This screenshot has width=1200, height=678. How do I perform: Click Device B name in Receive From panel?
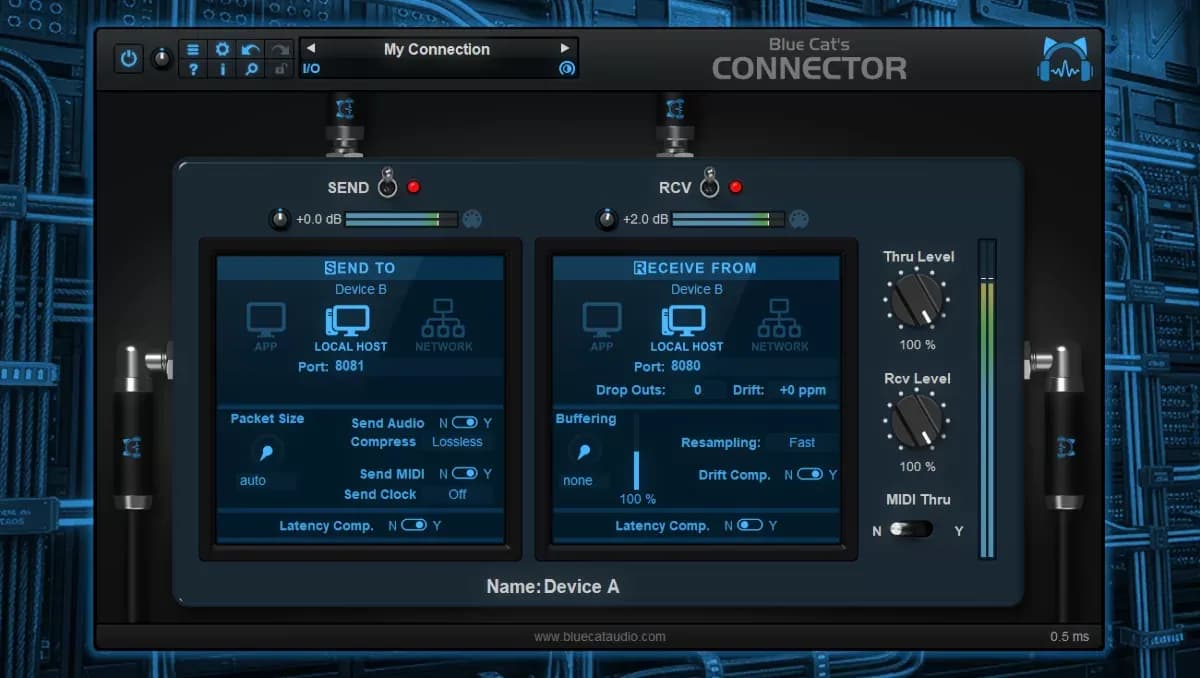(697, 289)
